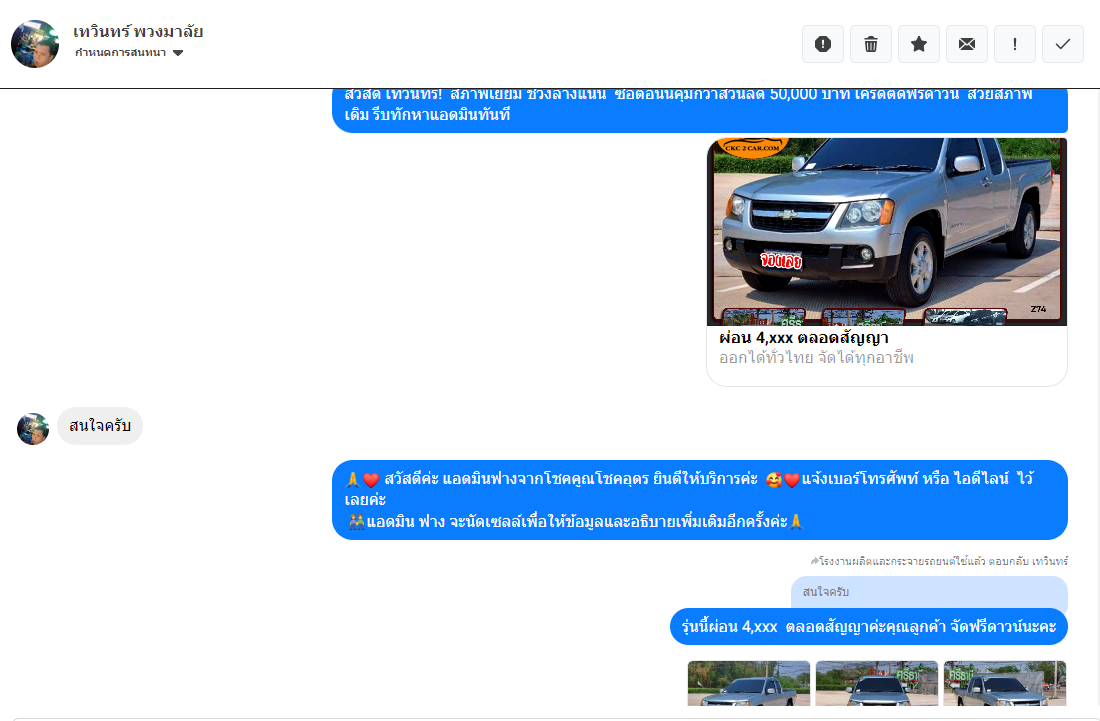Screen dimensions: 1100x721
Task: Click dropdown arrow next to กำหนดการสนทนา
Action: pyautogui.click(x=178, y=53)
